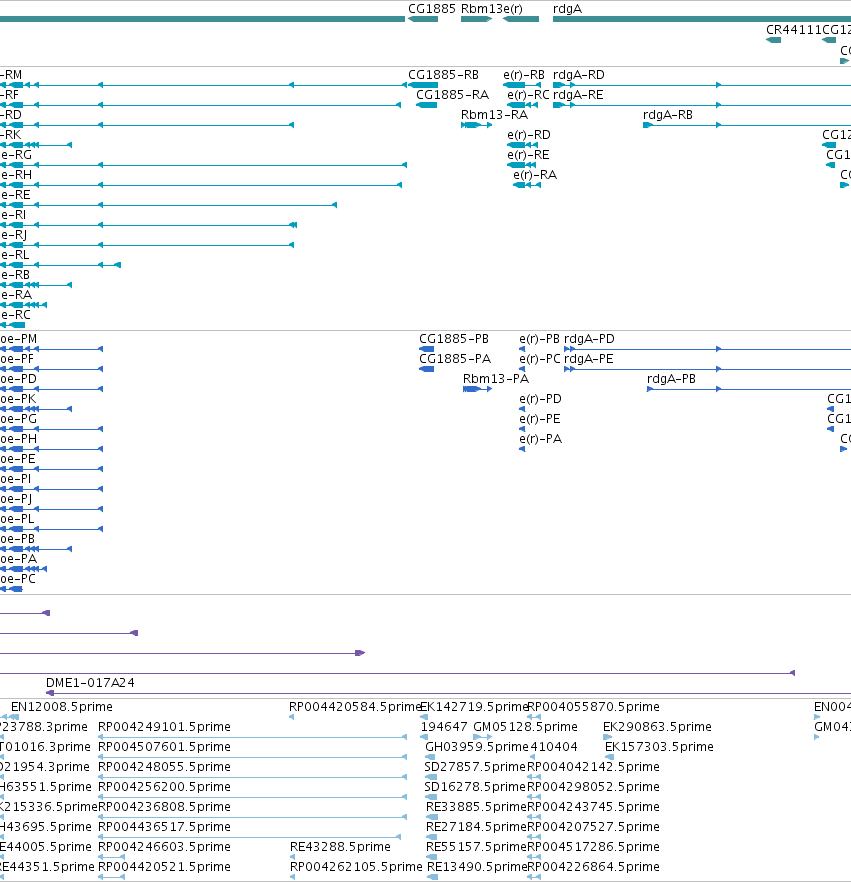Screen dimensions: 851x882
Task: Select EST EK157303.5prime
Action: (x=659, y=747)
